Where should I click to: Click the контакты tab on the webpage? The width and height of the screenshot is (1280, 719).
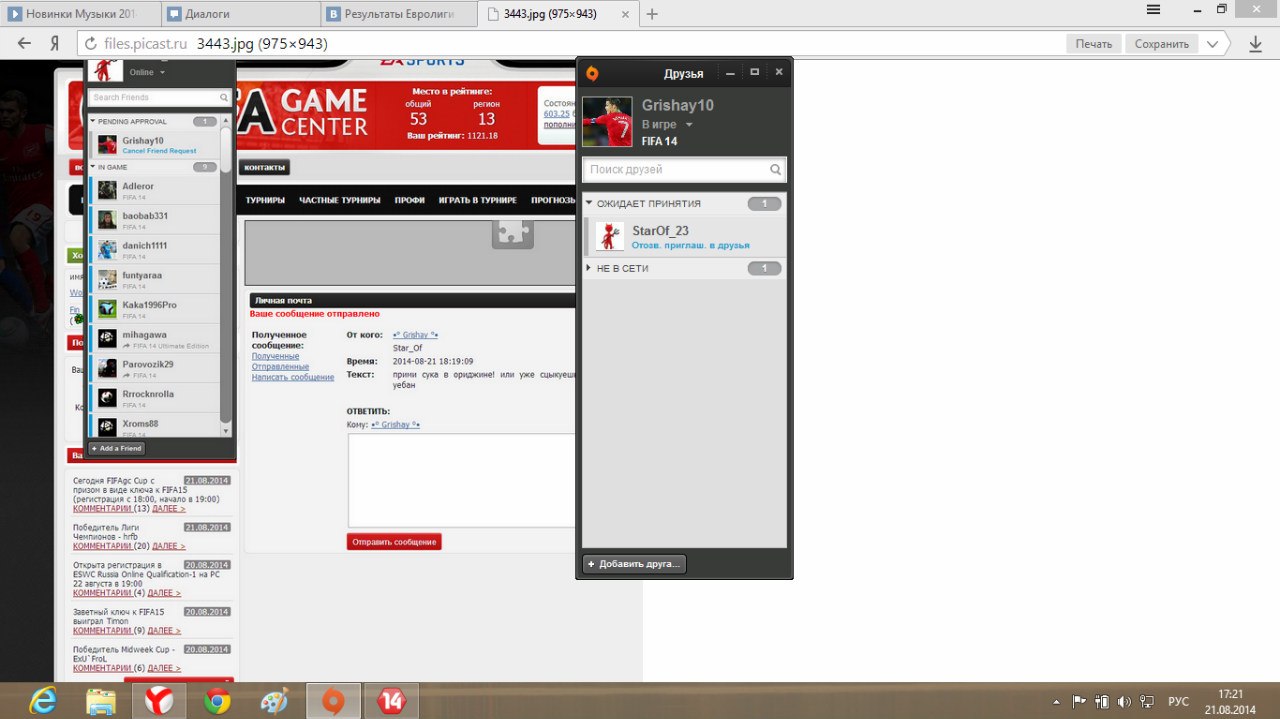click(265, 167)
